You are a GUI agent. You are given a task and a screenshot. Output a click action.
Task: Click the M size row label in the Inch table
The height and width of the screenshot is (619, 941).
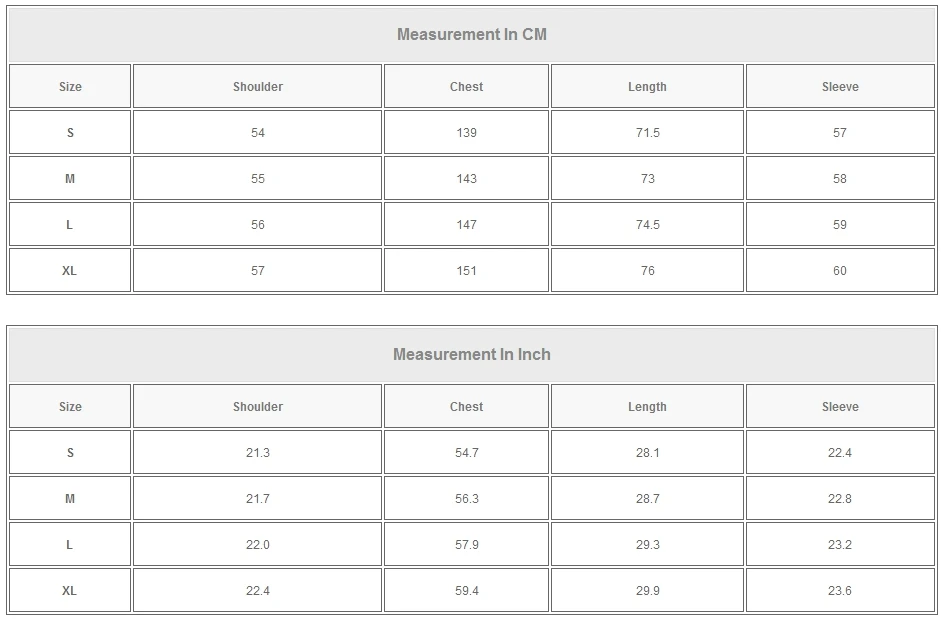70,499
